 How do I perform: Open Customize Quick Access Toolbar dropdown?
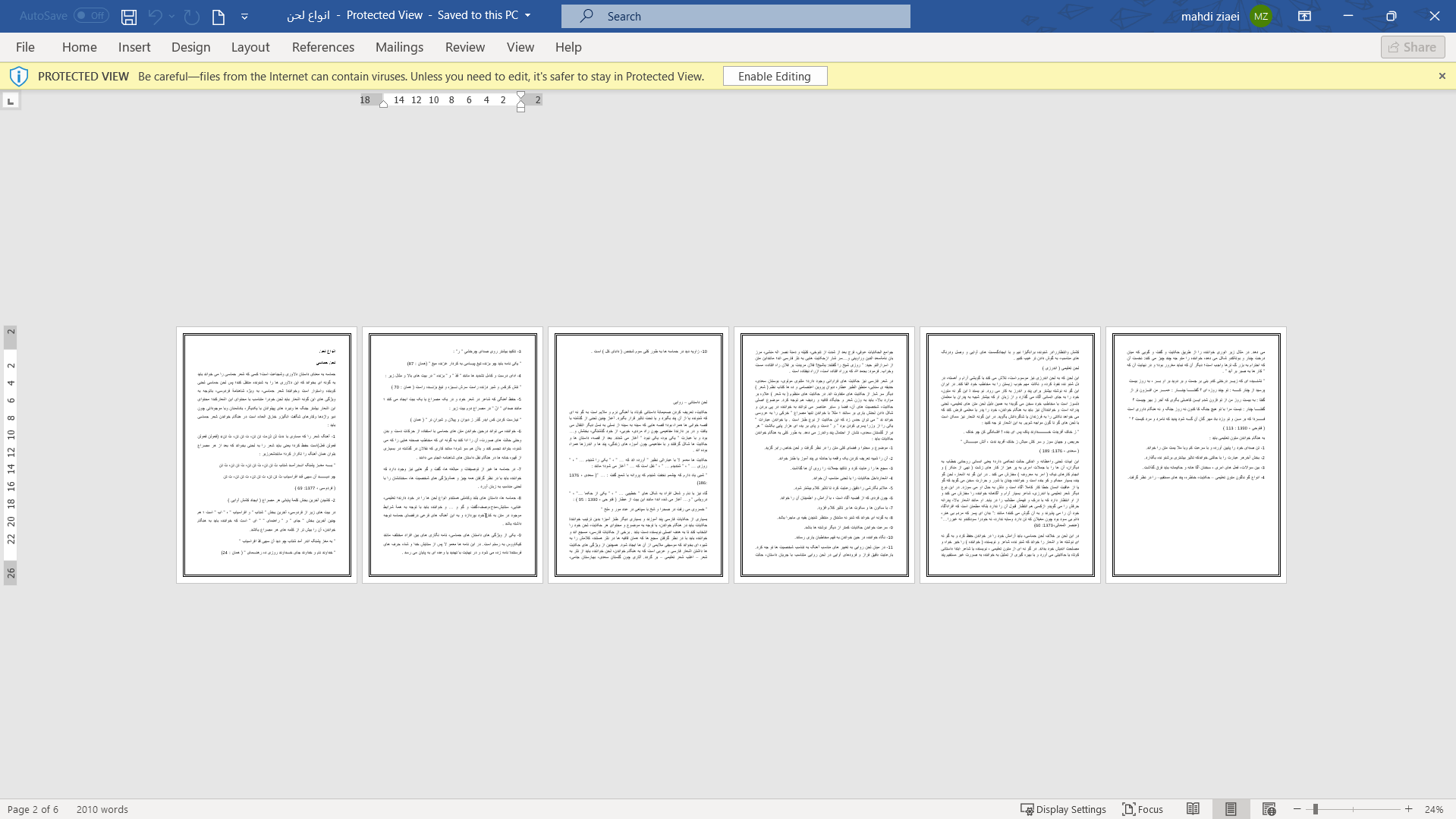[244, 16]
